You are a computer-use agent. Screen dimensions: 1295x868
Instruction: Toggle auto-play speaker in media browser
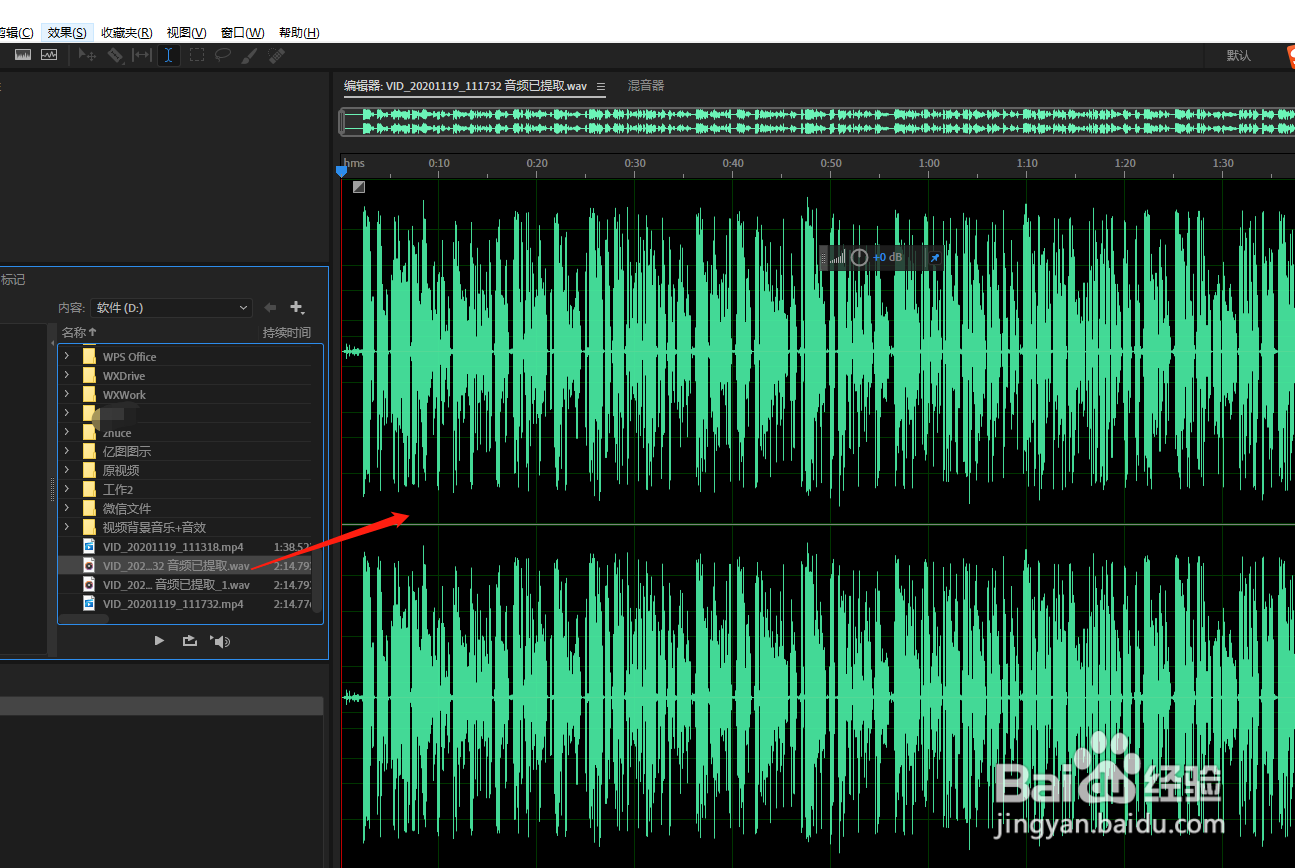pyautogui.click(x=220, y=641)
